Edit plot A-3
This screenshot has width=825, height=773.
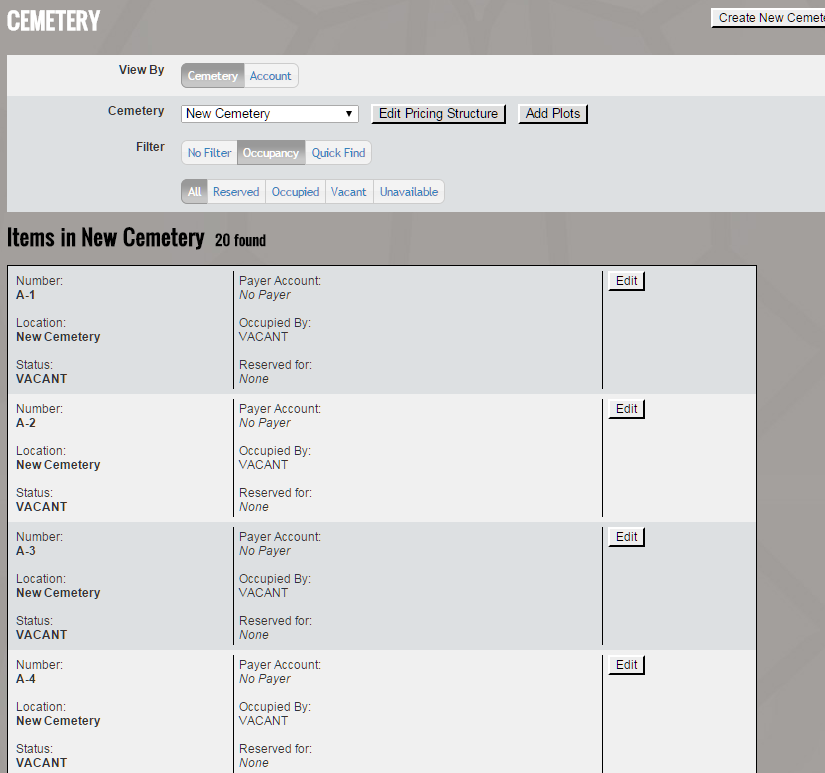pyautogui.click(x=626, y=537)
